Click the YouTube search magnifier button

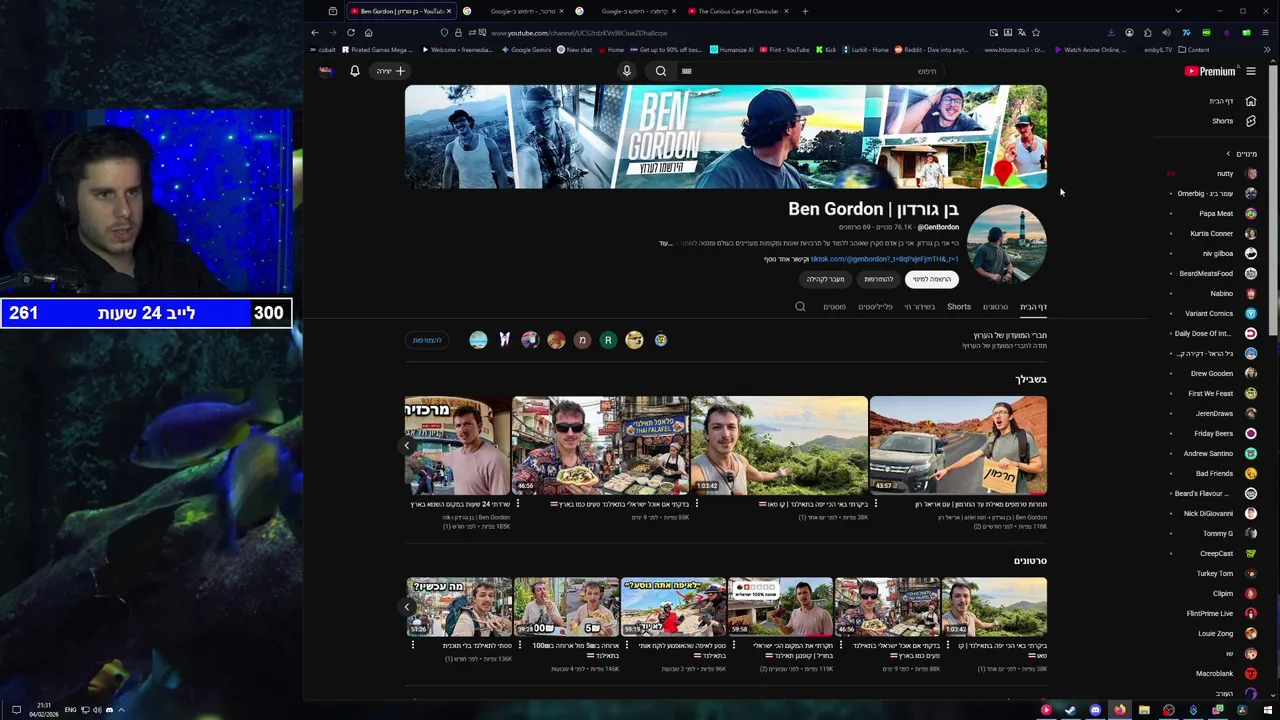pos(661,71)
